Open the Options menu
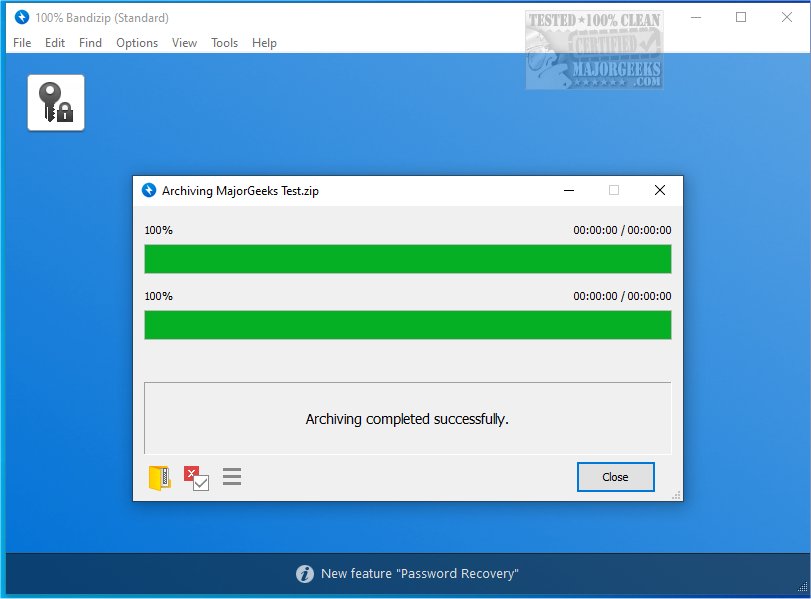Image resolution: width=811 pixels, height=599 pixels. (137, 43)
